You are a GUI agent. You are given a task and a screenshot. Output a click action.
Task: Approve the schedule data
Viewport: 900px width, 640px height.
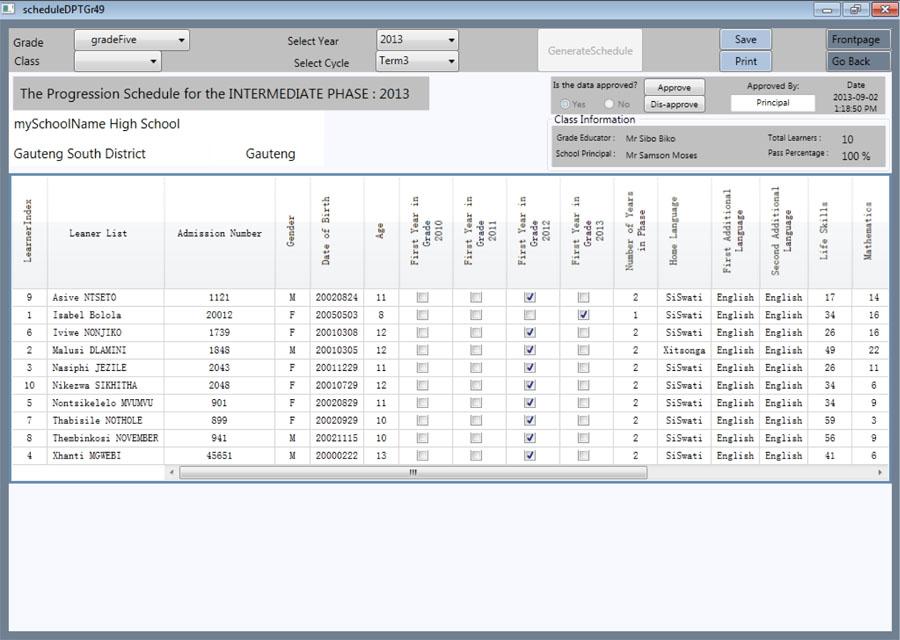coord(674,87)
